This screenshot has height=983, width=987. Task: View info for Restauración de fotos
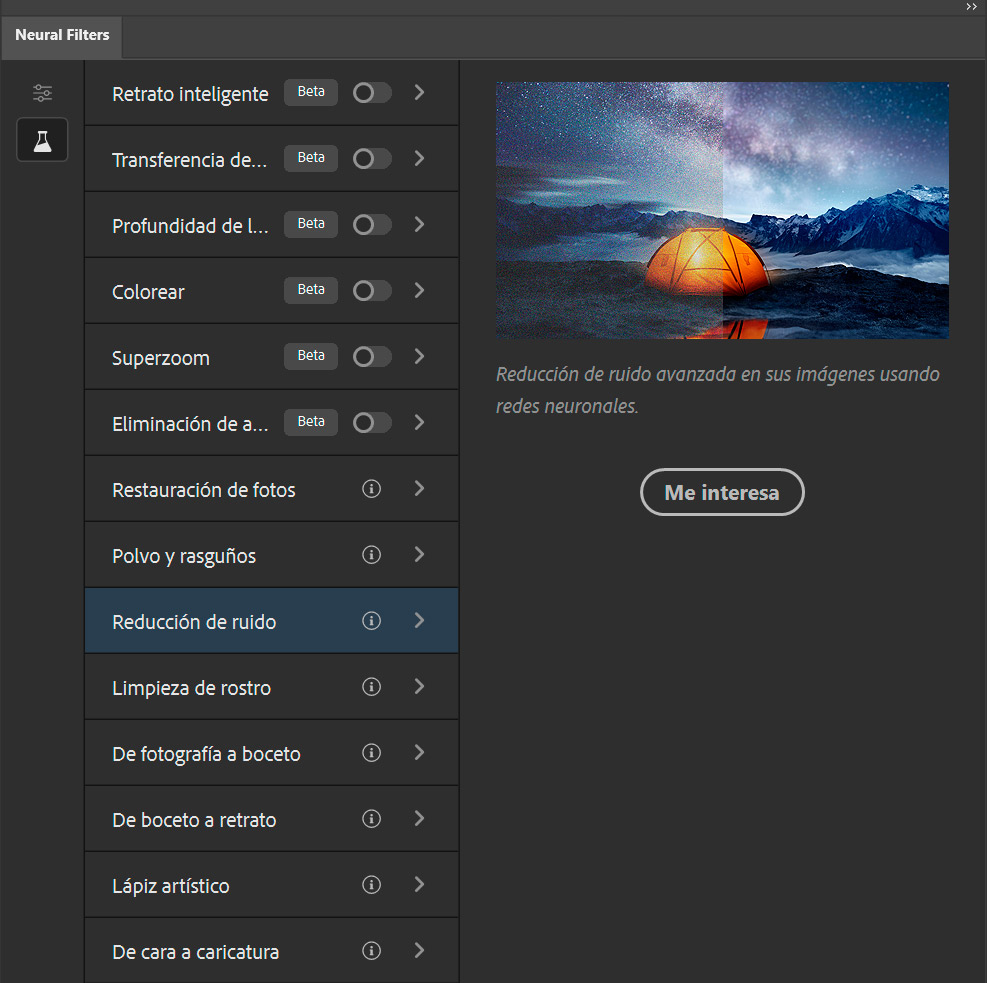click(371, 489)
